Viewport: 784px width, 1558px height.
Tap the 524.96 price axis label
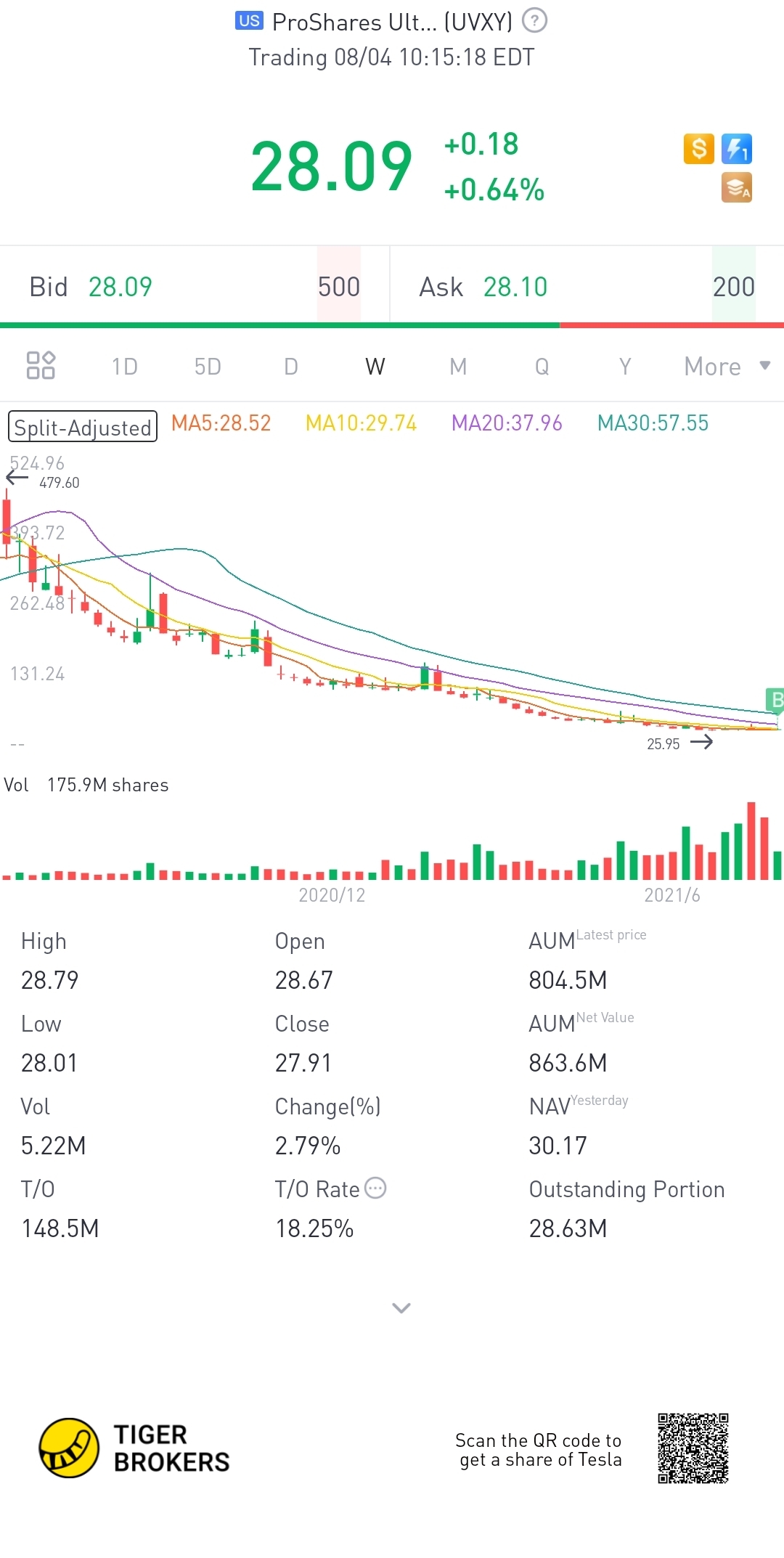click(37, 463)
